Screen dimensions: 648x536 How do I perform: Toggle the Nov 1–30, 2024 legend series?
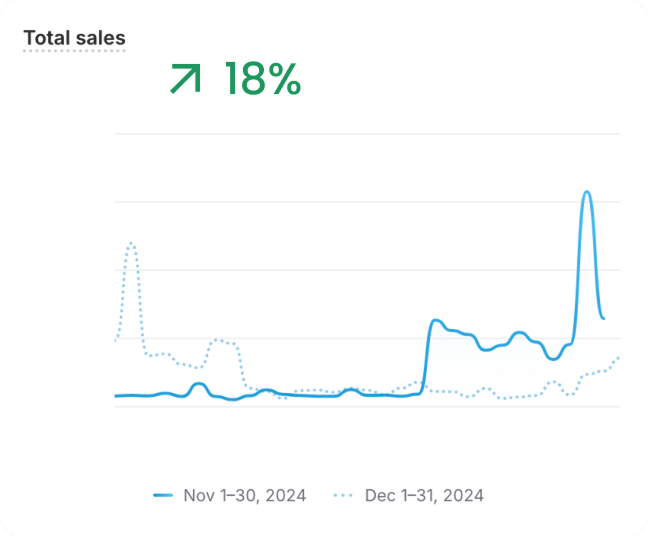[244, 495]
